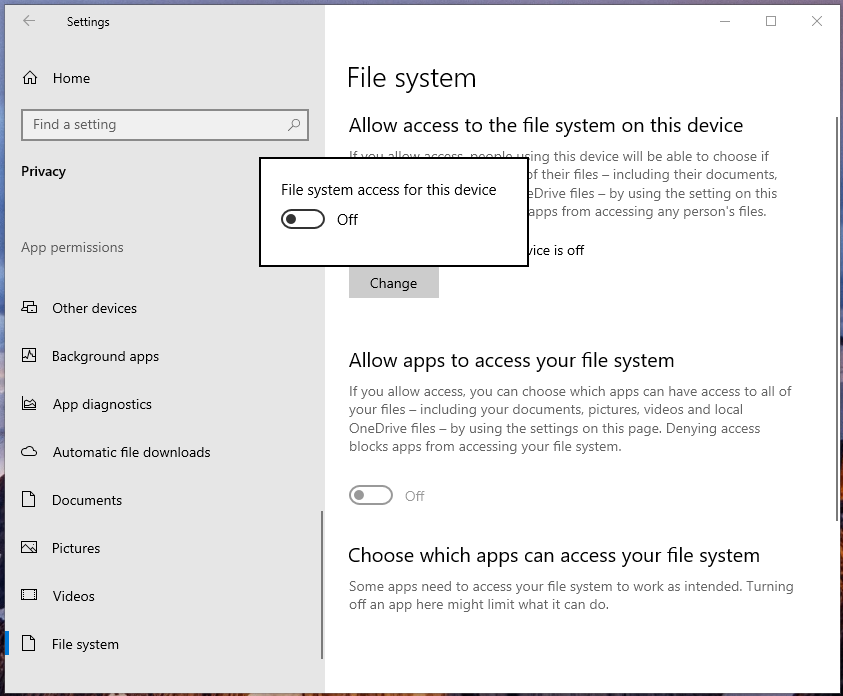
Task: Click the App diagnostics icon
Action: point(30,404)
